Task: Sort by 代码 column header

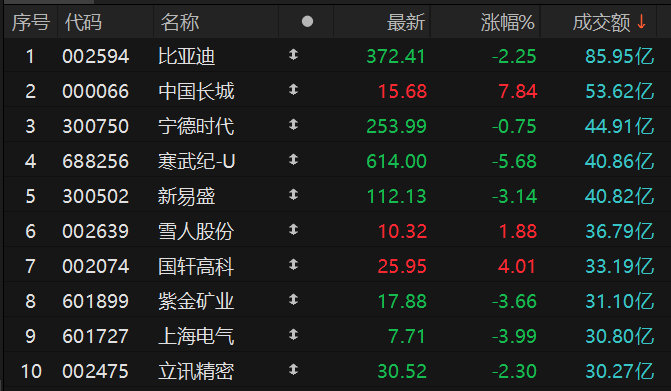Action: coord(83,22)
